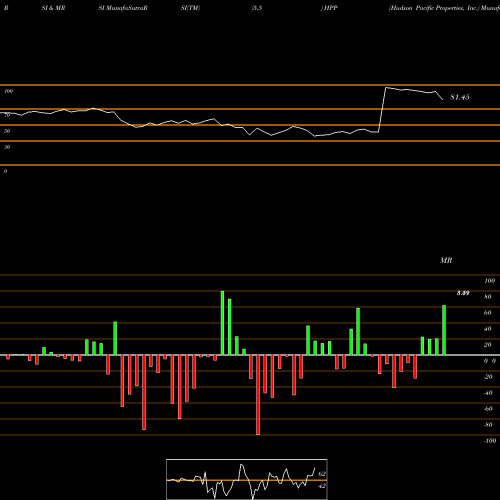This screenshot has width=500, height=500.
Task: Click the end point of the RSI line
Action: point(443,99)
